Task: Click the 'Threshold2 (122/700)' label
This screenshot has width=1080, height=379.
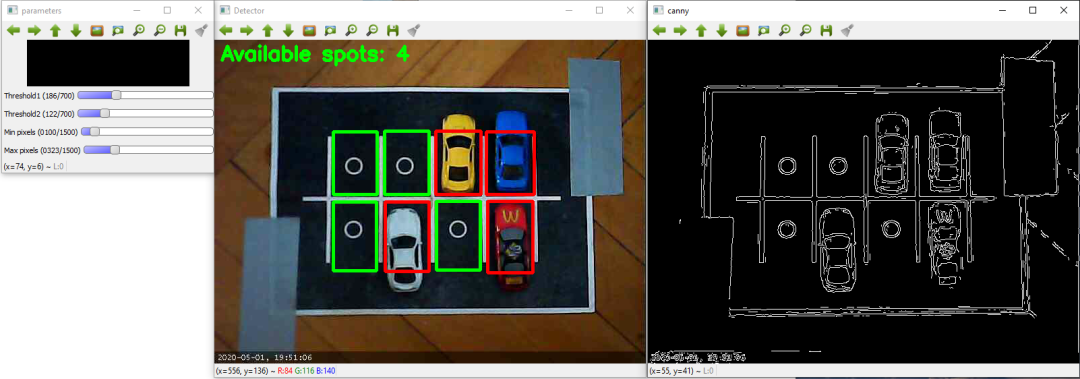Action: point(39,113)
